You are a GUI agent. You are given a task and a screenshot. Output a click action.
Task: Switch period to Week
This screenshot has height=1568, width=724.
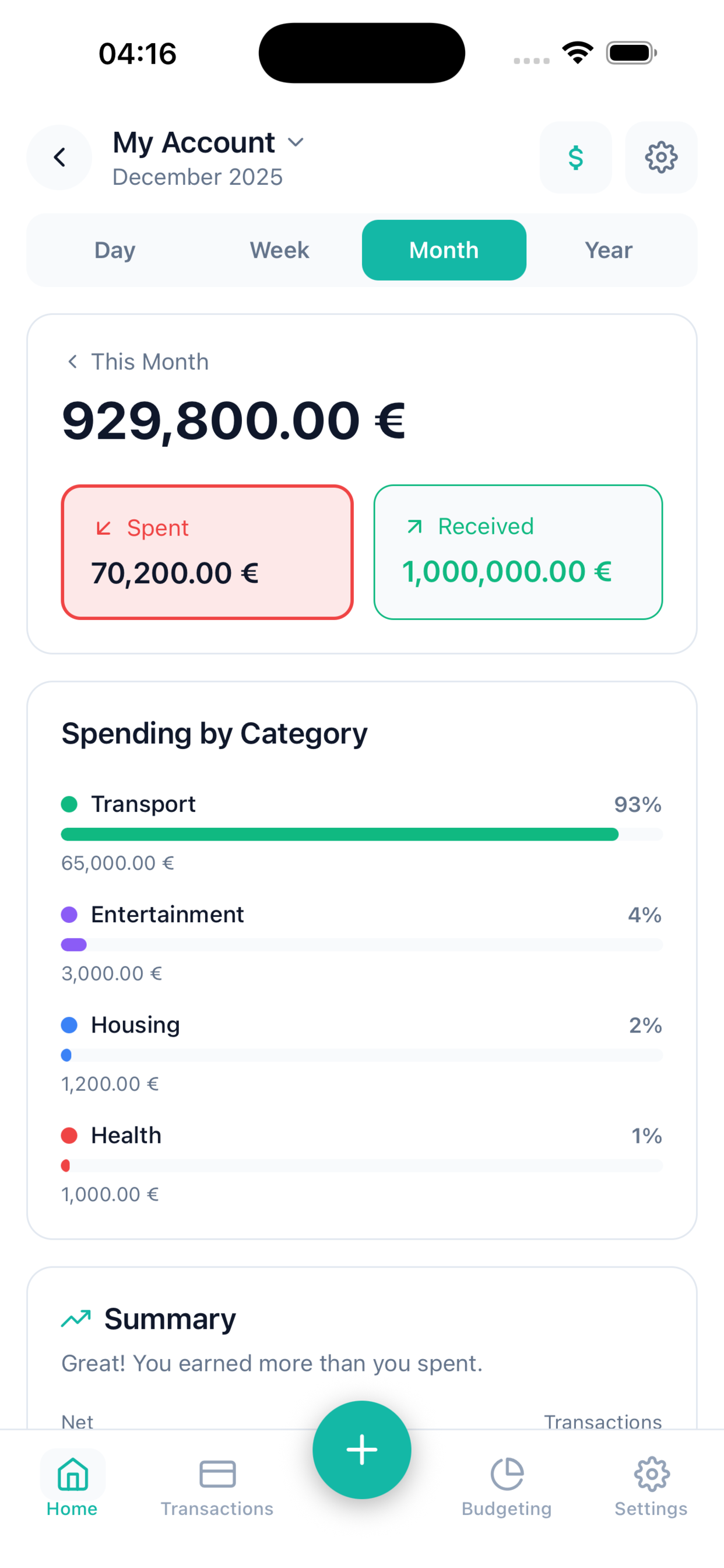coord(279,250)
